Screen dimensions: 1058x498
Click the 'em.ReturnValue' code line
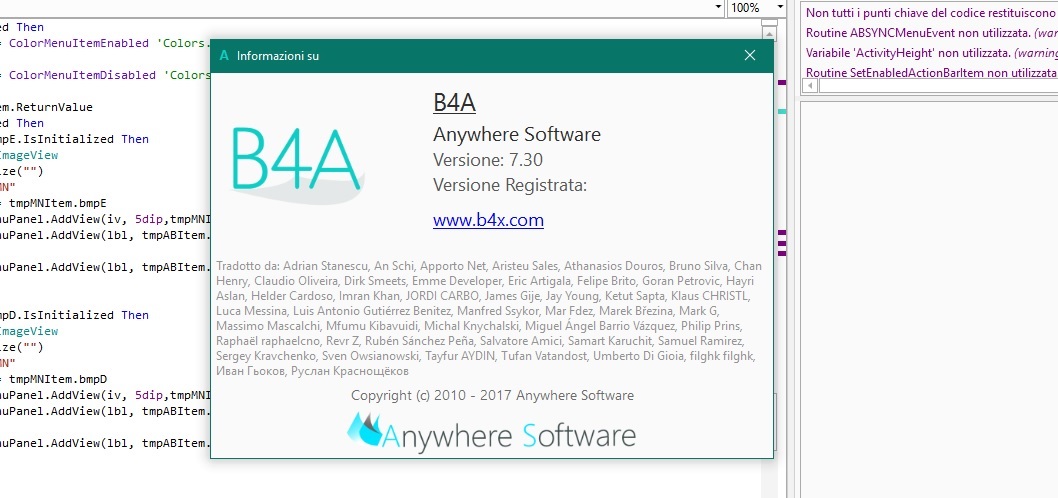click(x=47, y=107)
